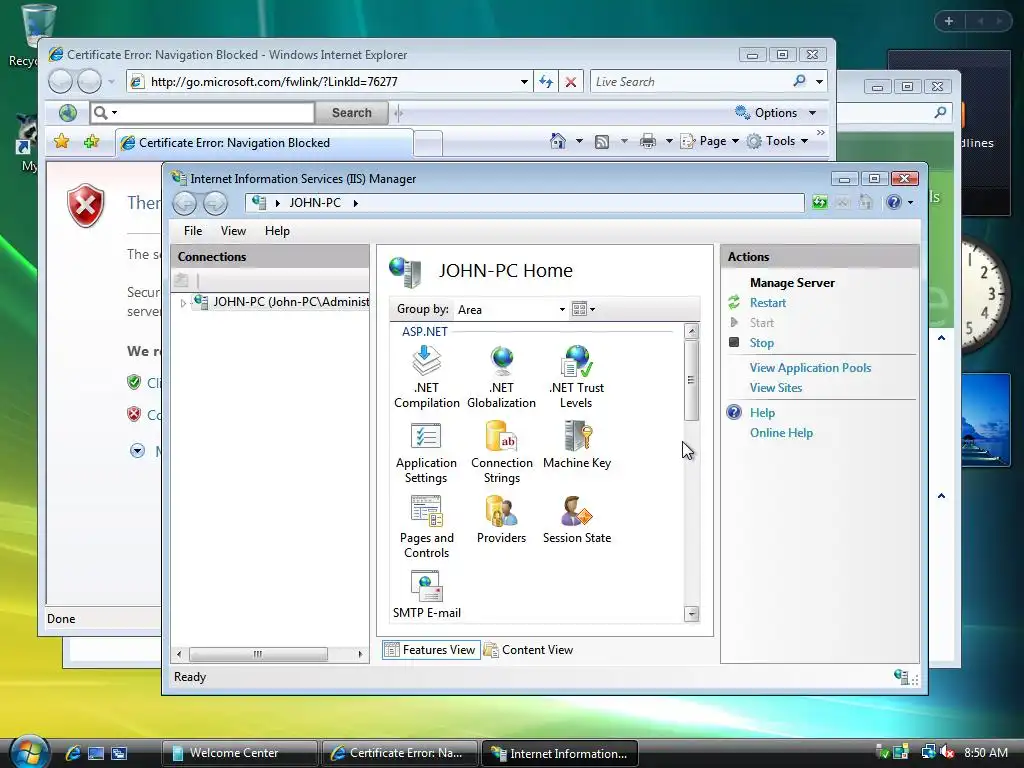Switch to Certificate Error taskbar button
This screenshot has width=1024, height=768.
399,753
